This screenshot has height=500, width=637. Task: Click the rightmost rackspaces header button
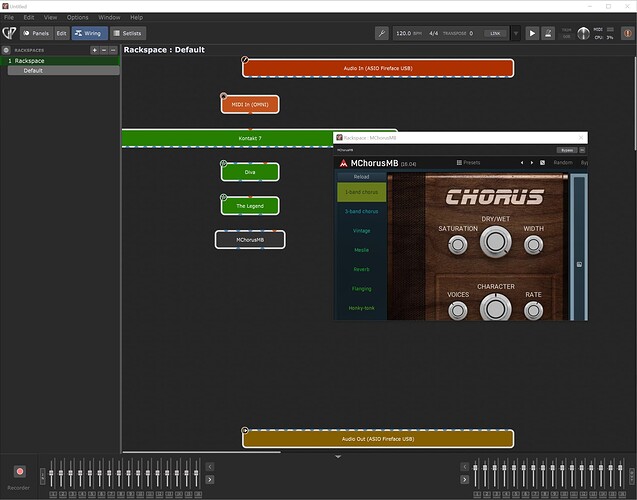[113, 50]
